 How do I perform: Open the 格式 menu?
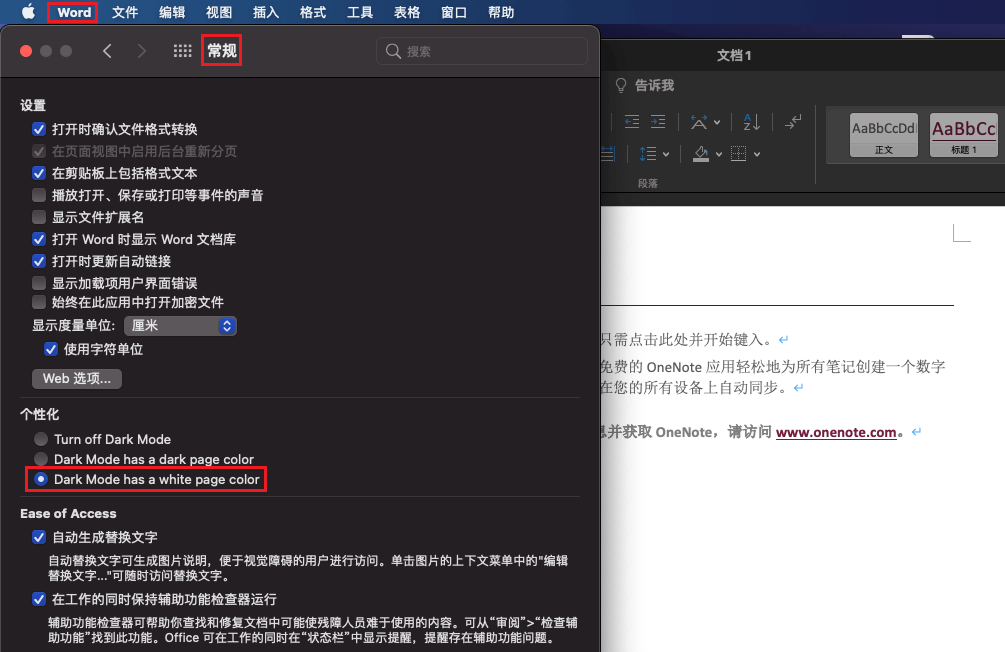point(313,12)
